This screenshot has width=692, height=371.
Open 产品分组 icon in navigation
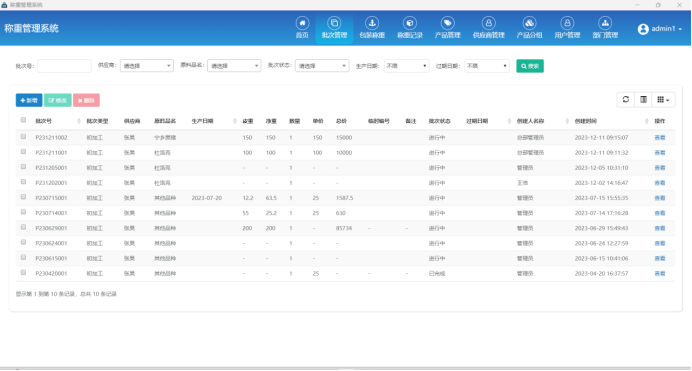pyautogui.click(x=529, y=23)
